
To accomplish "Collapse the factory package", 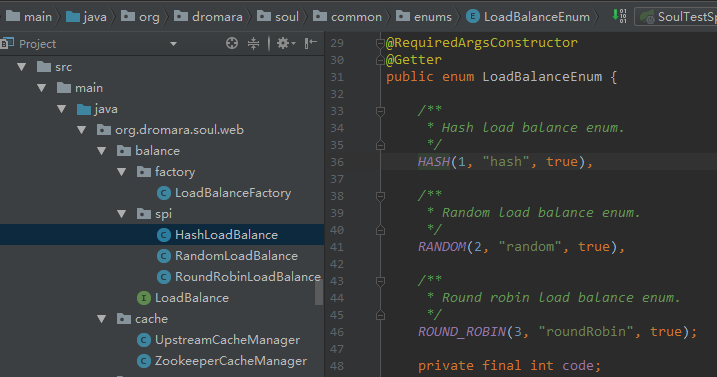I will click(122, 172).
